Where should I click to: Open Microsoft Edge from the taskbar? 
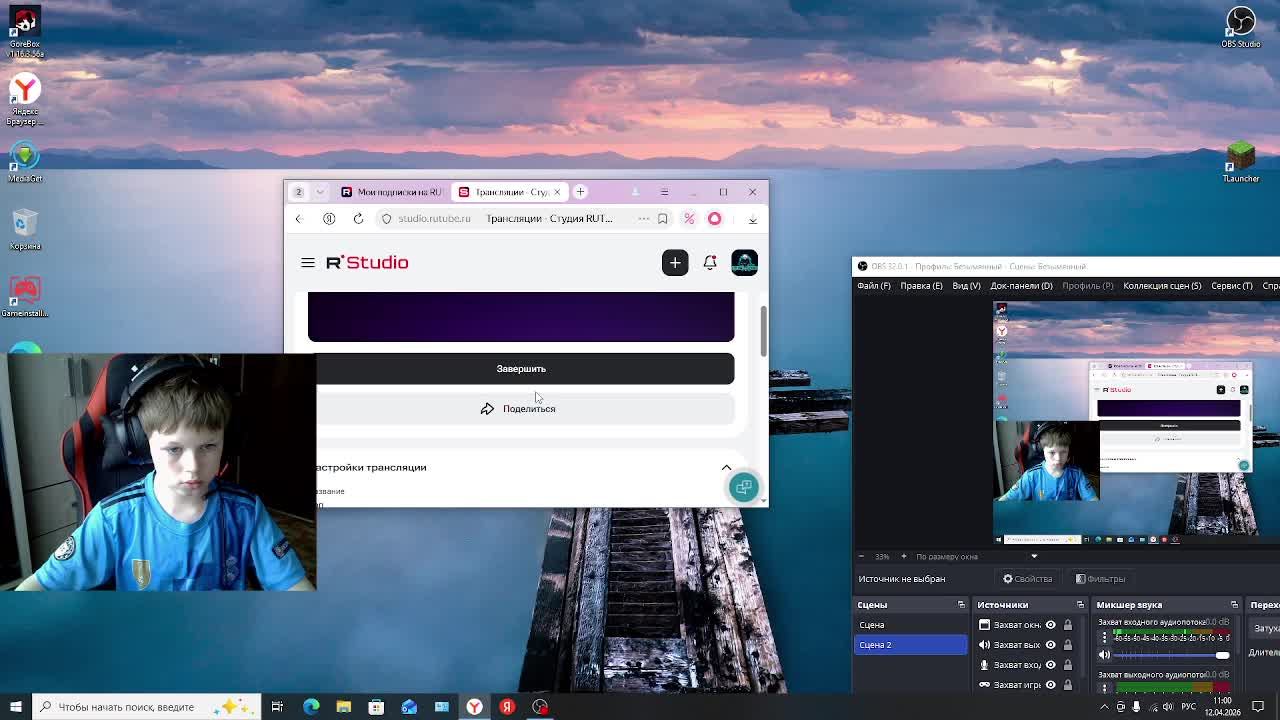point(311,707)
